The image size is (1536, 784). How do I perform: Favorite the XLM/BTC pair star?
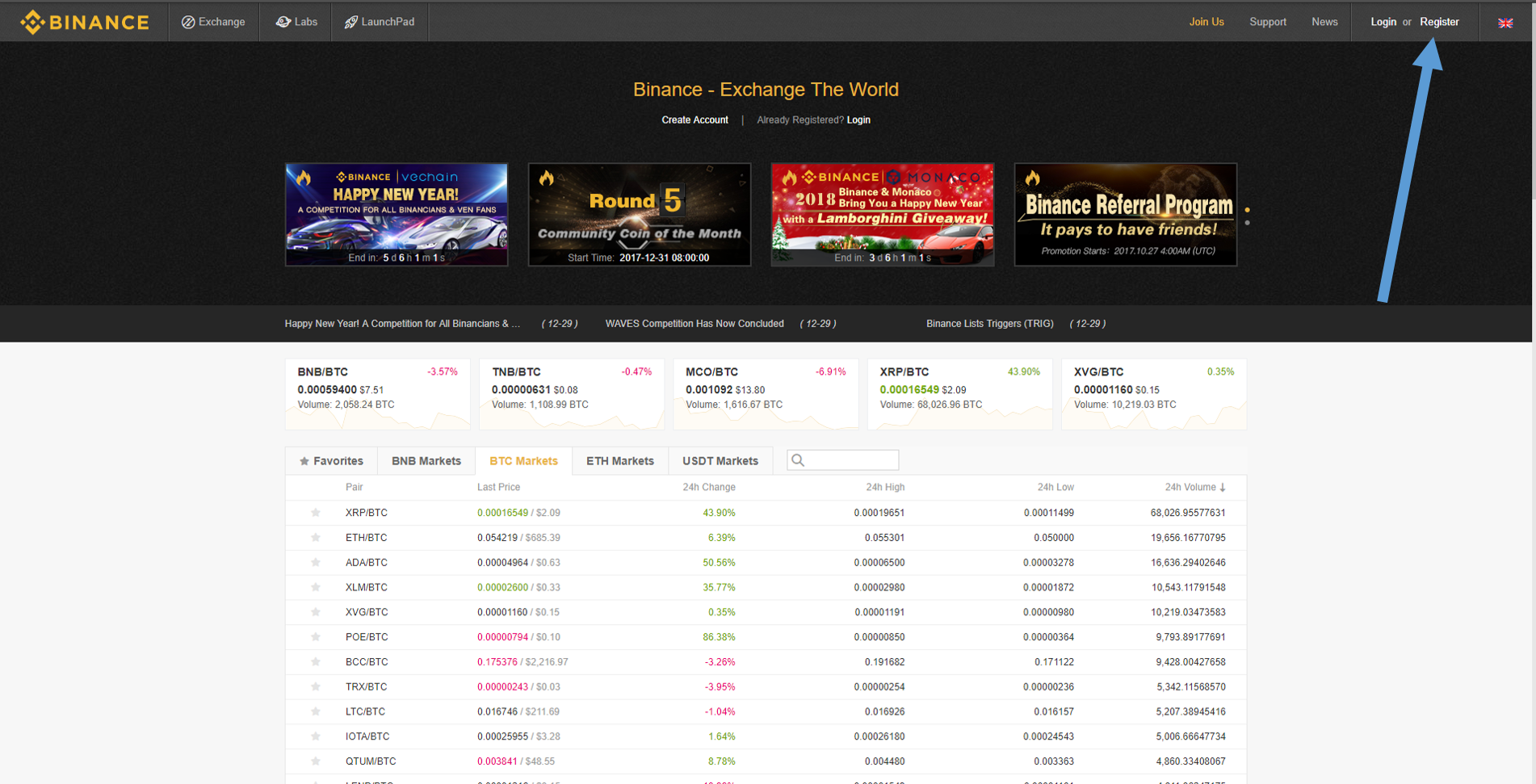pyautogui.click(x=316, y=587)
